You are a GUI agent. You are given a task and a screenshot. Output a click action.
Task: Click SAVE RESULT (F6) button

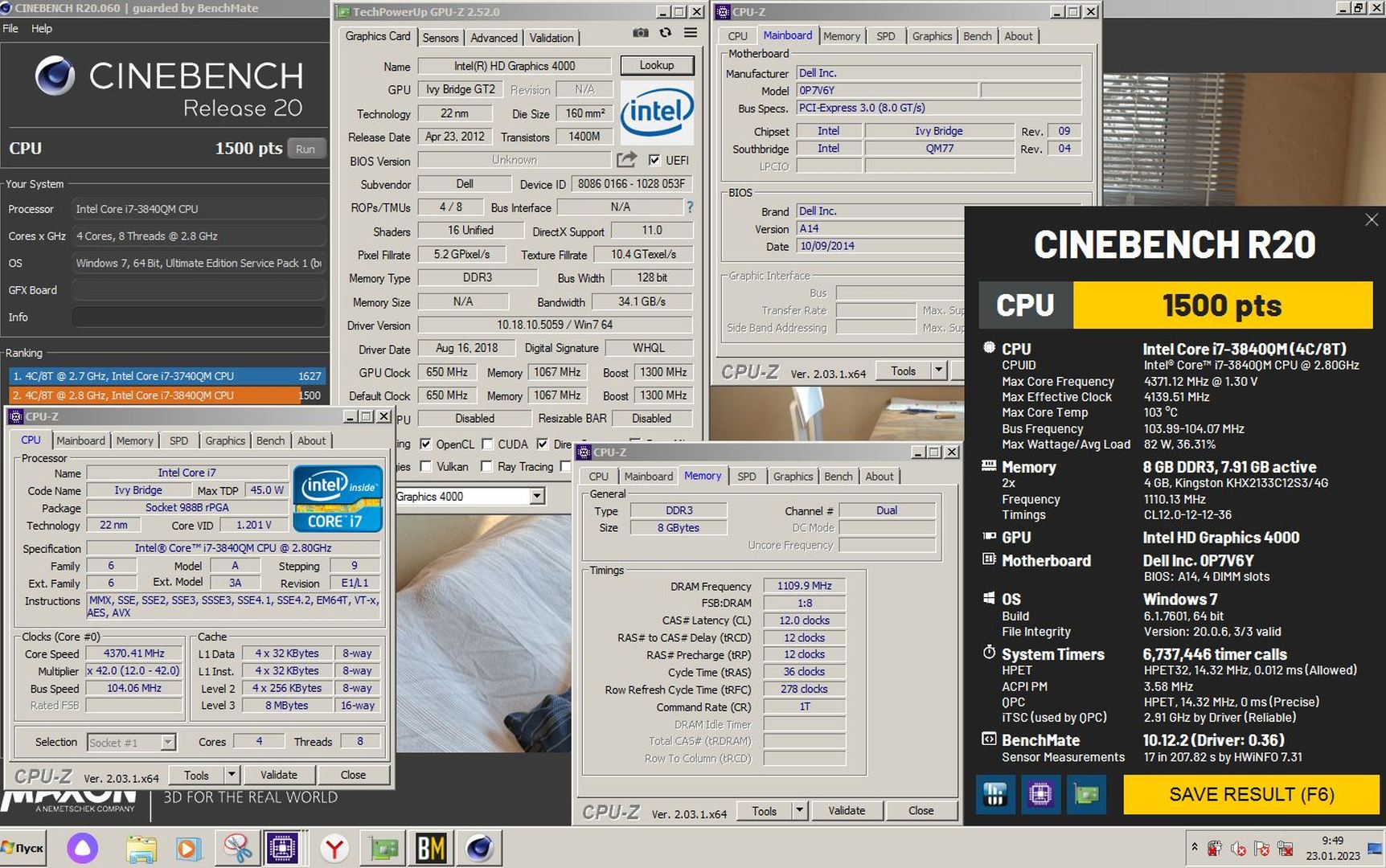tap(1251, 795)
